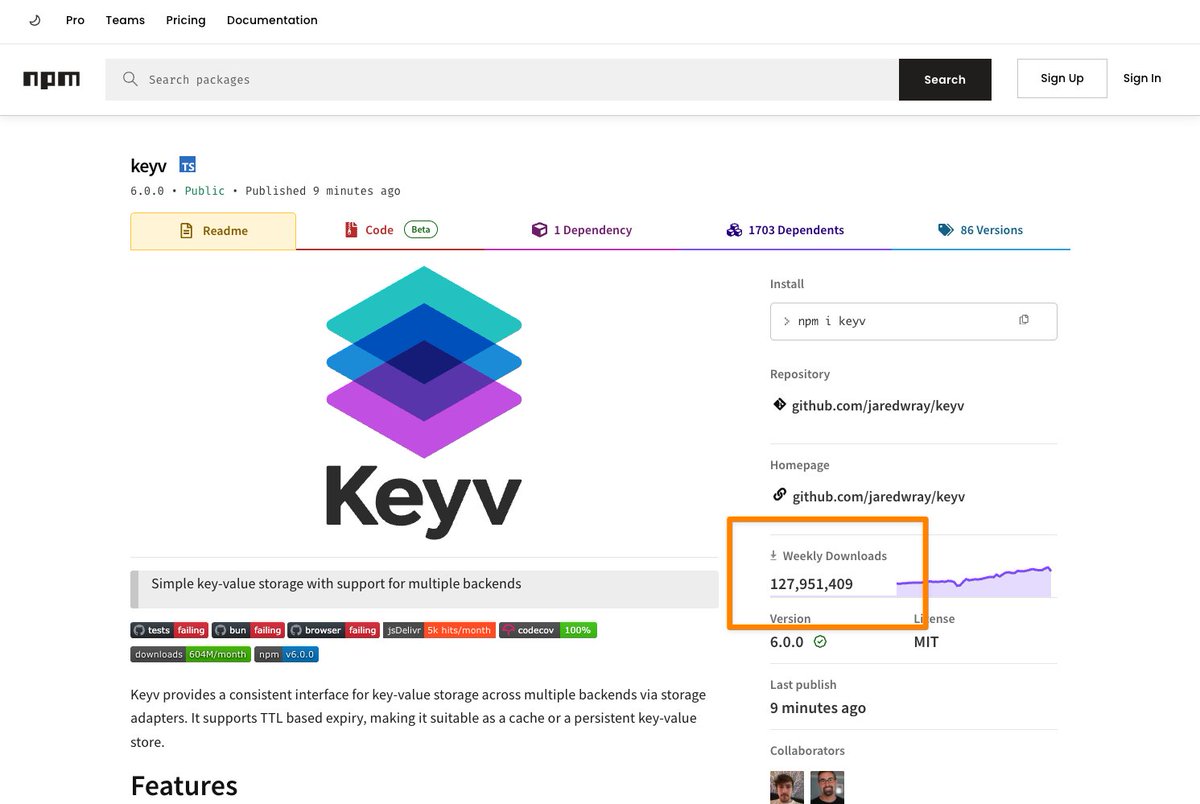This screenshot has width=1200, height=804.
Task: Open the Pro menu item
Action: (x=75, y=20)
